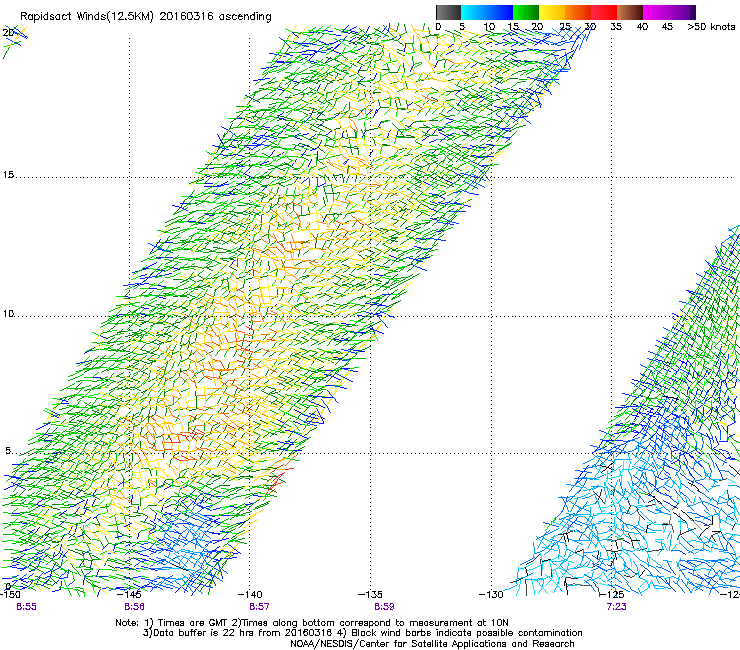Click the legend speed label '25'
This screenshot has height=650, width=740.
pyautogui.click(x=565, y=27)
